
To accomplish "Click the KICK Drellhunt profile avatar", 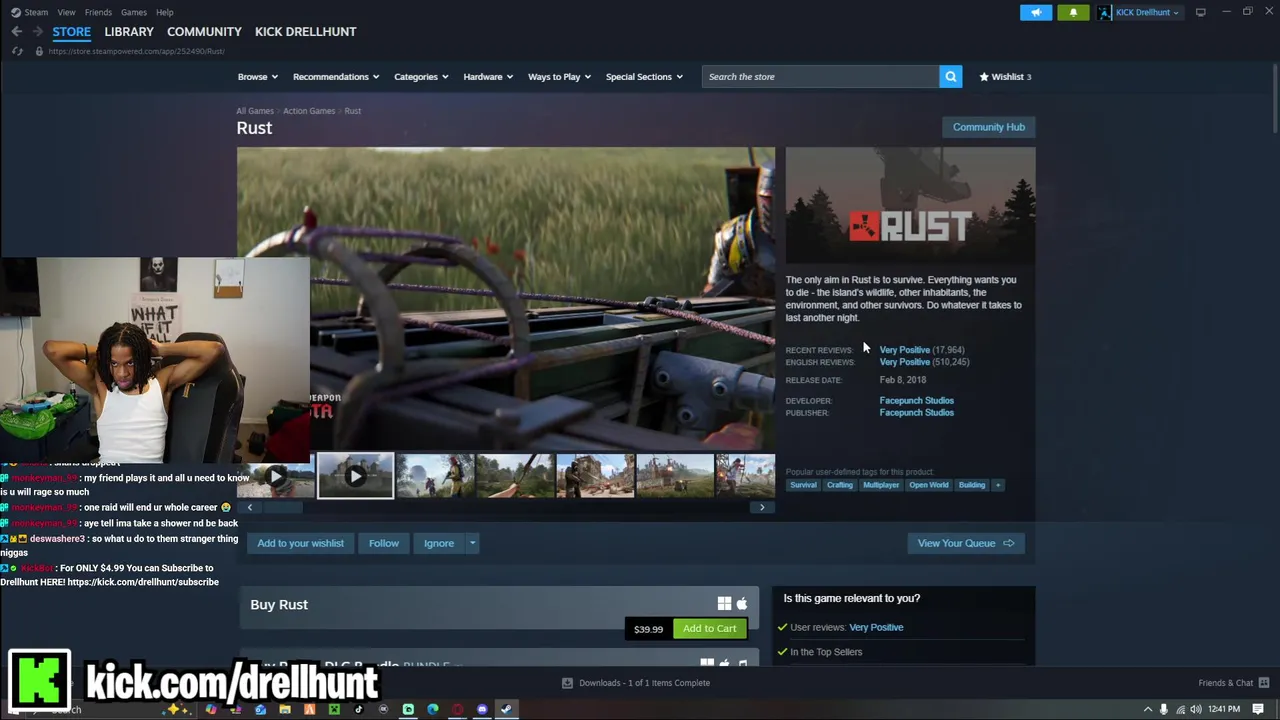I will click(1104, 12).
